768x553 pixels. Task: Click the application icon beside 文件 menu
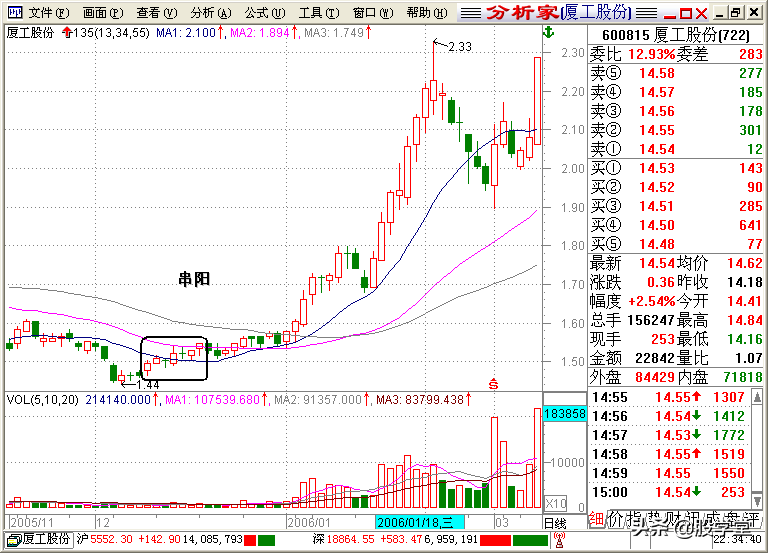(x=15, y=12)
